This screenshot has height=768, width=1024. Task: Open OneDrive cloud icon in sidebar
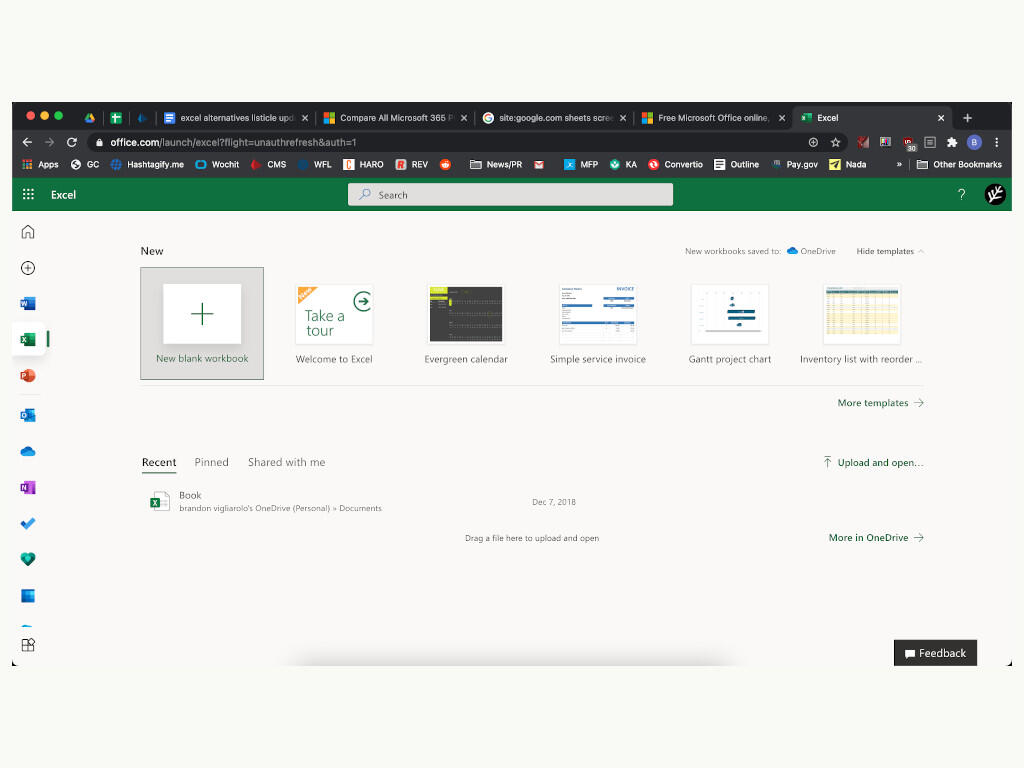(x=27, y=451)
